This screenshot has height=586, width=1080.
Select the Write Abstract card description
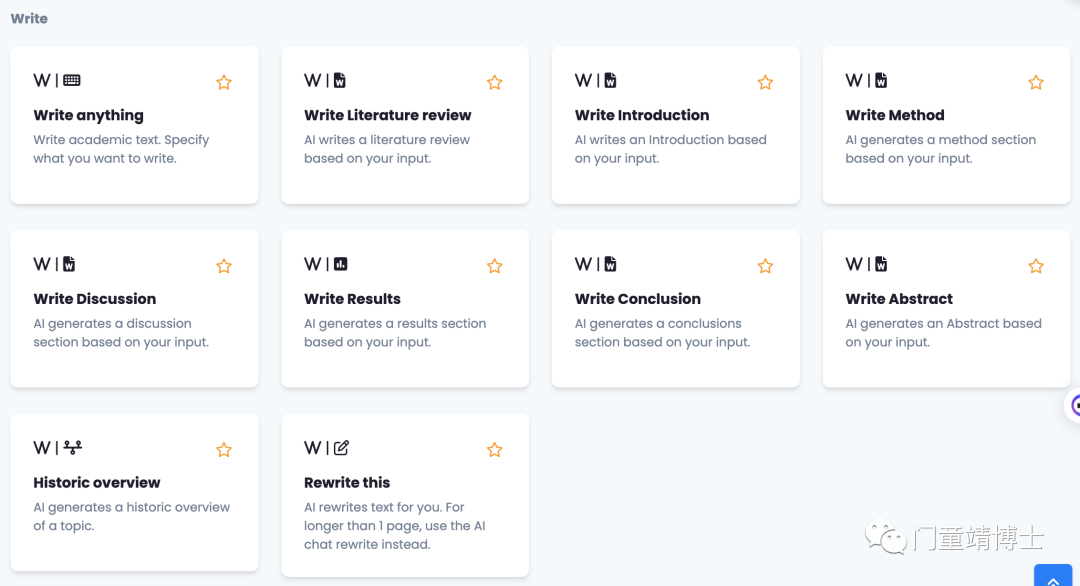point(943,333)
